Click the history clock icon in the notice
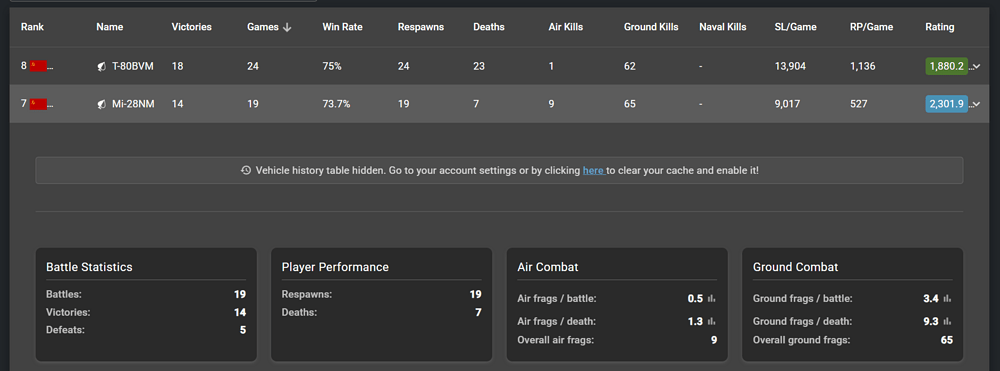The width and height of the screenshot is (1000, 371). (246, 171)
